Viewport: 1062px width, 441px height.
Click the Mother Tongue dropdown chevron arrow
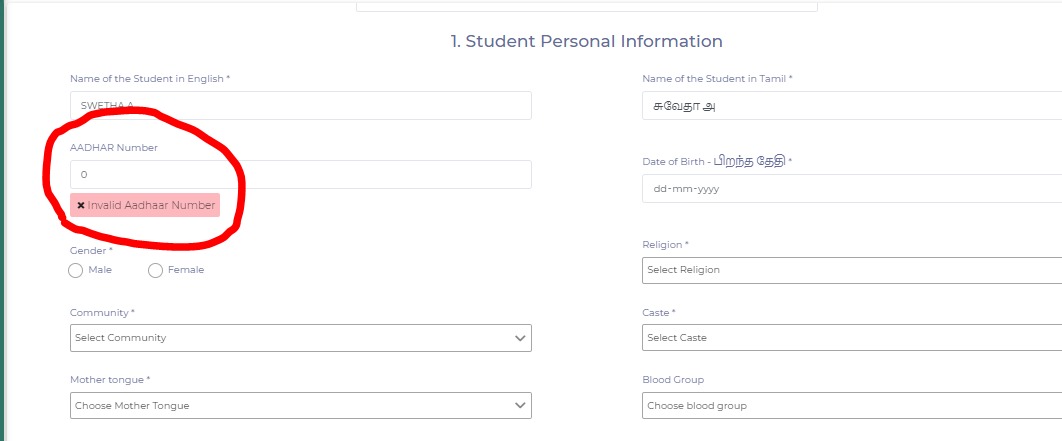(x=520, y=405)
